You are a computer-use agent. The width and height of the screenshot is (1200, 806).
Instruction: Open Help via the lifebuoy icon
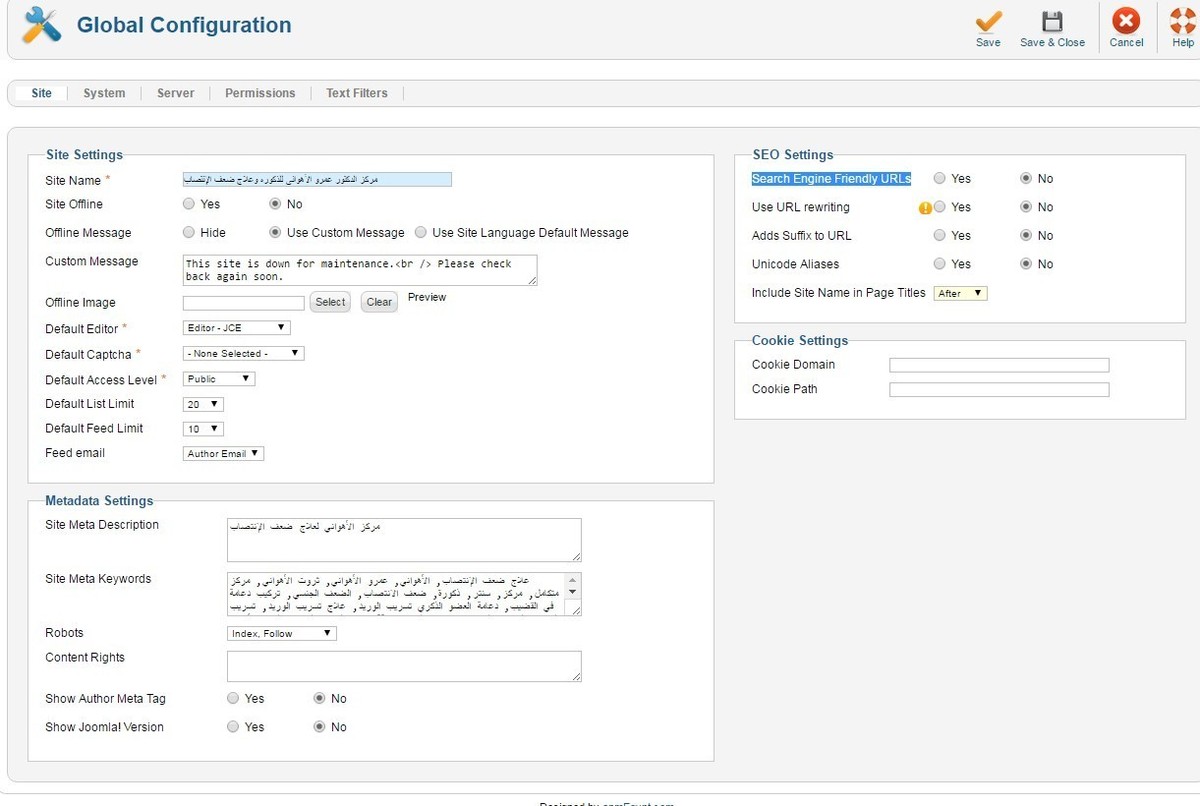(x=1183, y=22)
